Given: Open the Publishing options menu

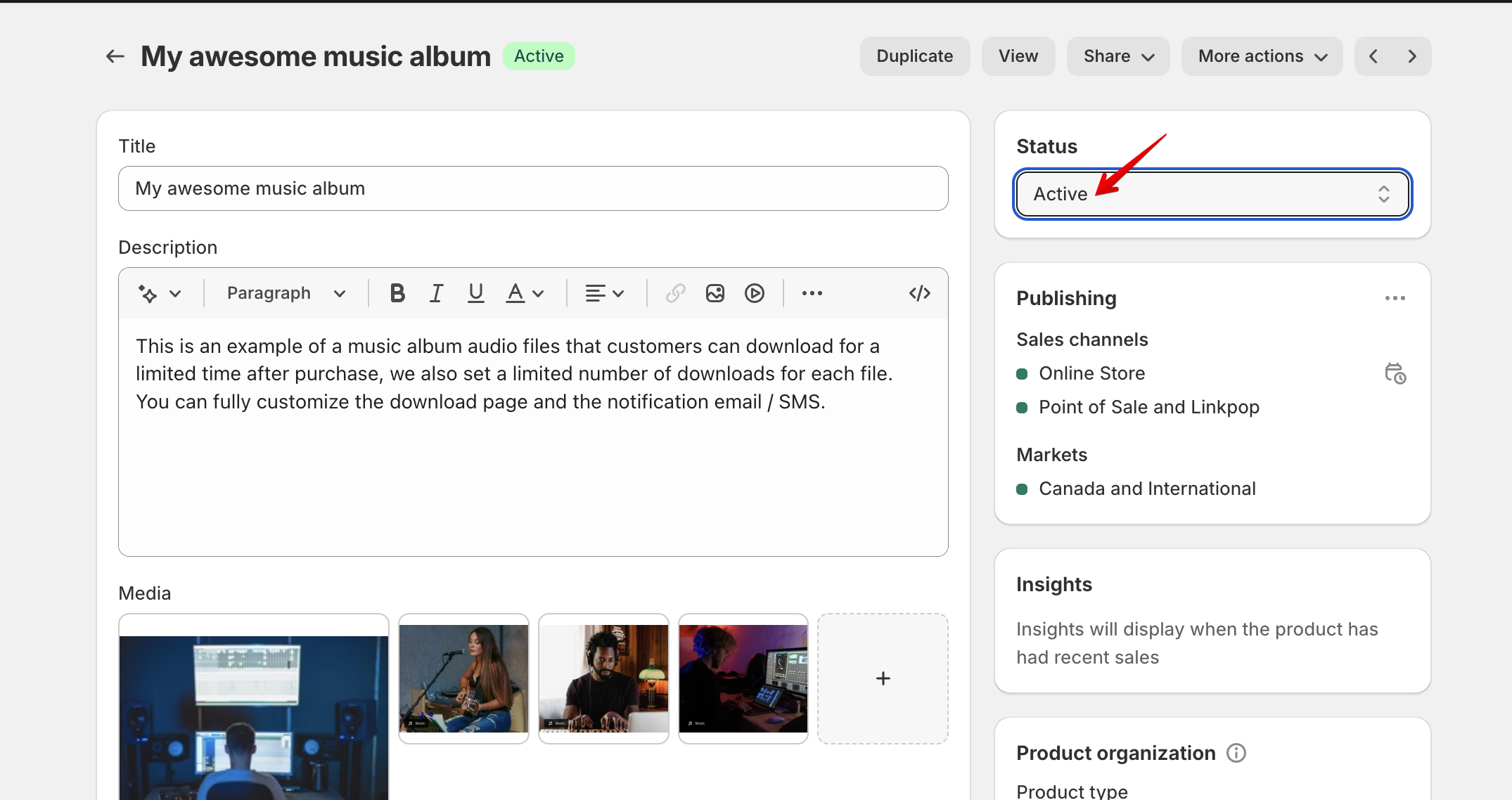Looking at the screenshot, I should (1395, 298).
